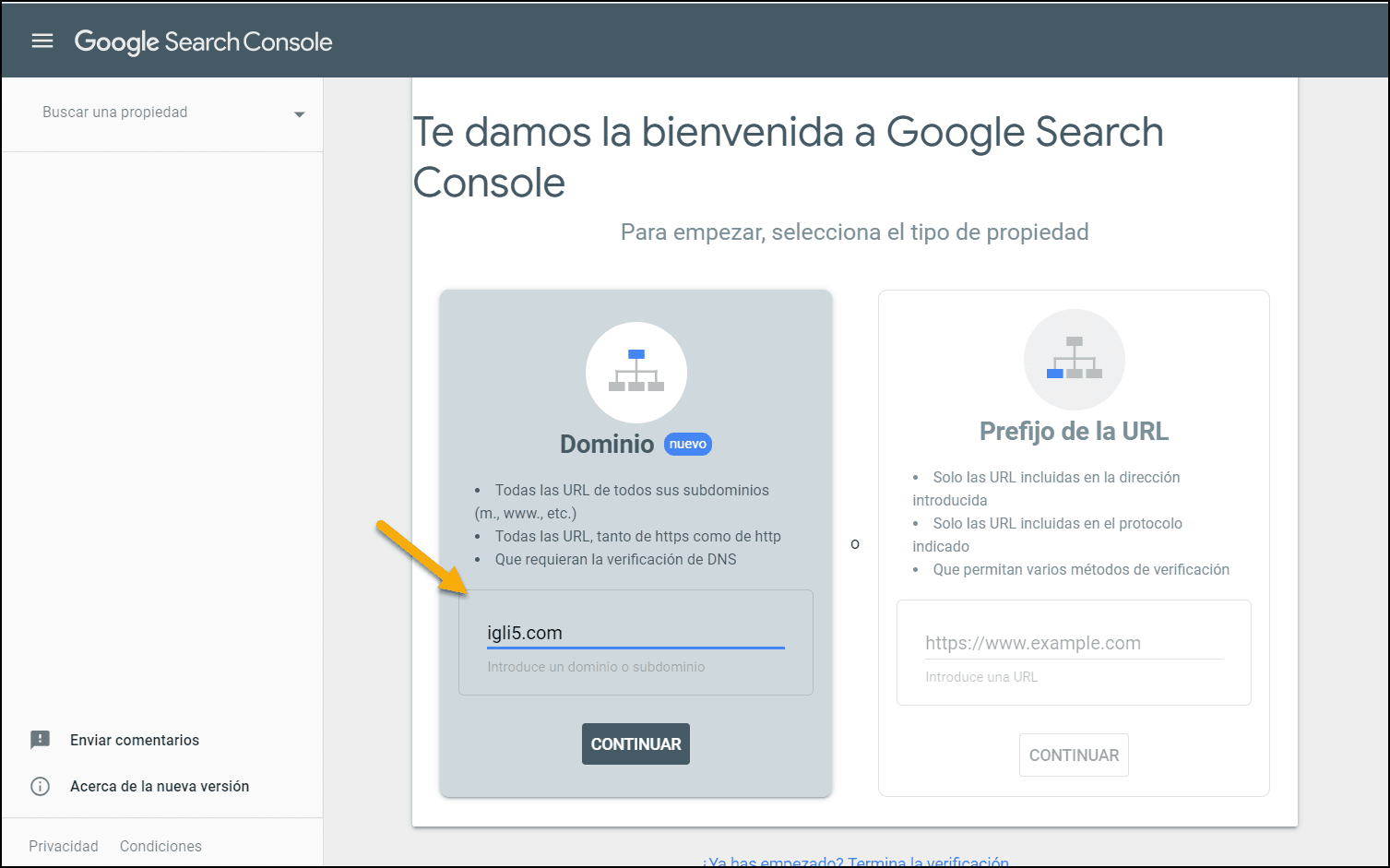Screen dimensions: 1390x868
Task: Open the Privacidad link
Action: tap(64, 846)
